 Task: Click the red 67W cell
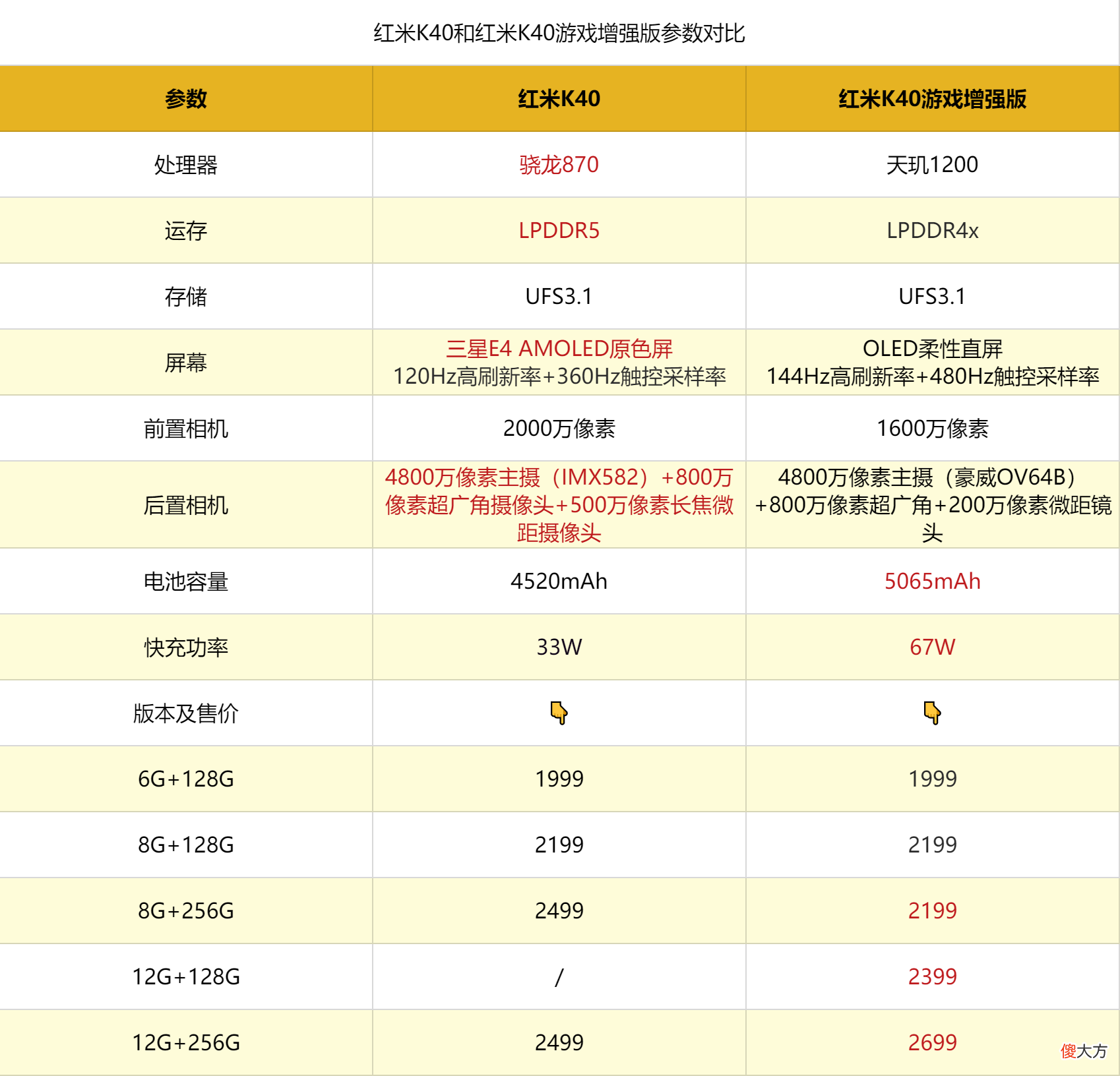(x=932, y=647)
